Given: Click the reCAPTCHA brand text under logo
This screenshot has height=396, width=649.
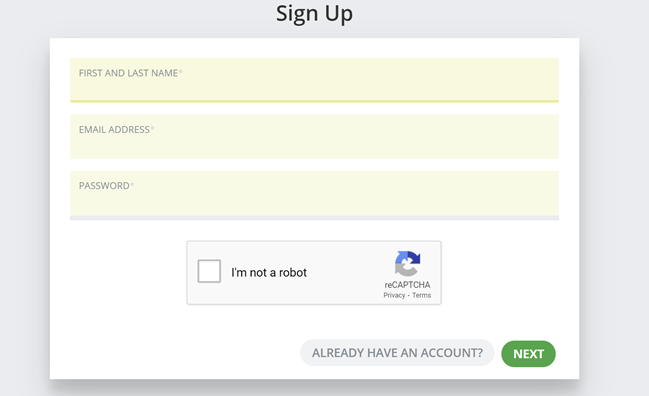Looking at the screenshot, I should click(x=407, y=285).
